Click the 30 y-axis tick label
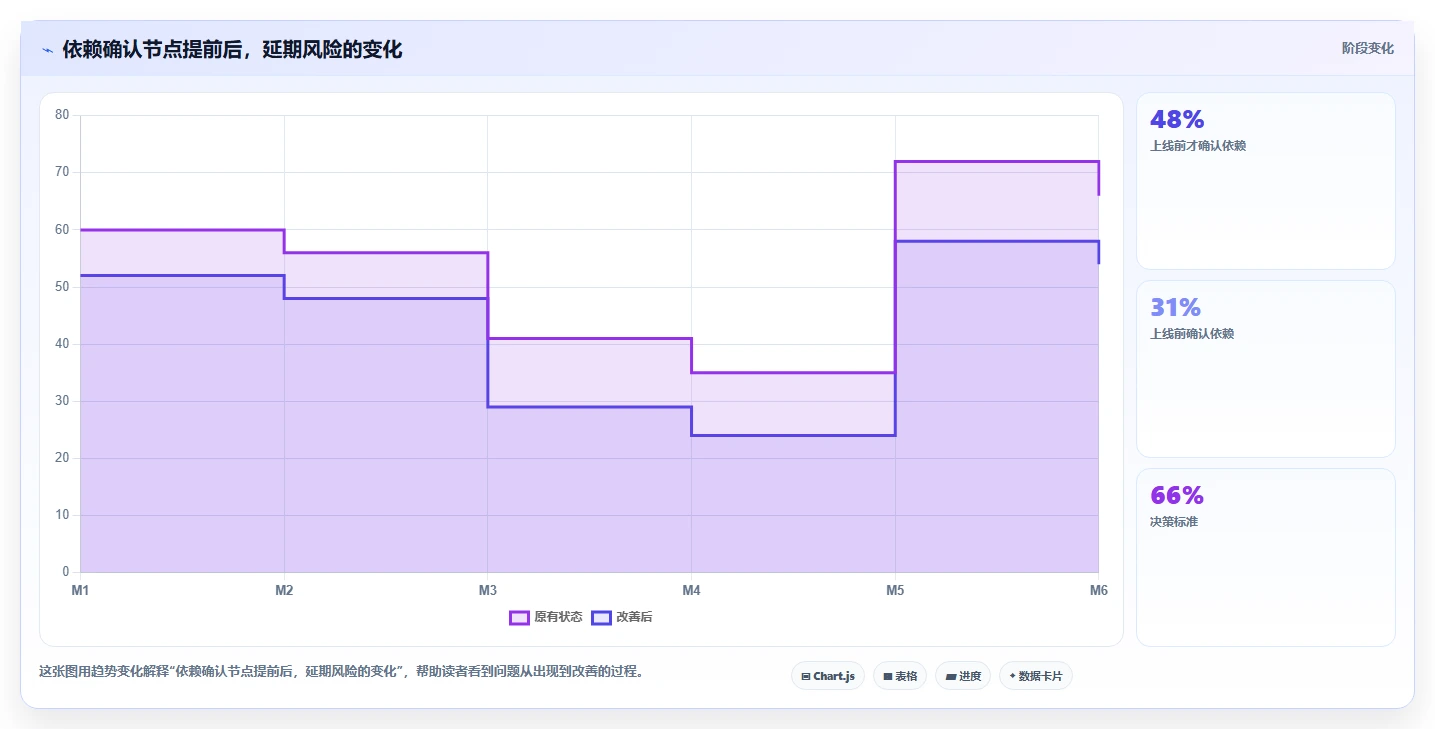 click(62, 401)
